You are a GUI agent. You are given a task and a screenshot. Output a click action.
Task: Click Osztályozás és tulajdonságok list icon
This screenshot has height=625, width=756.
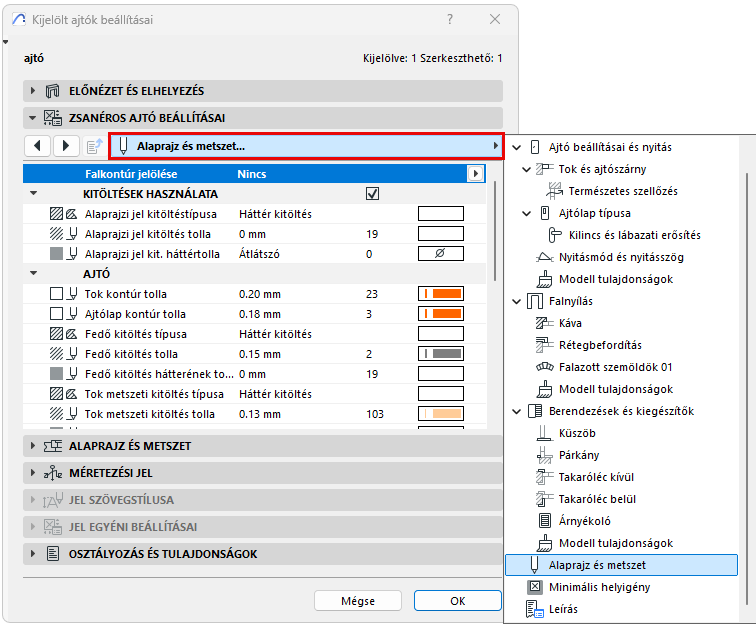[x=53, y=554]
